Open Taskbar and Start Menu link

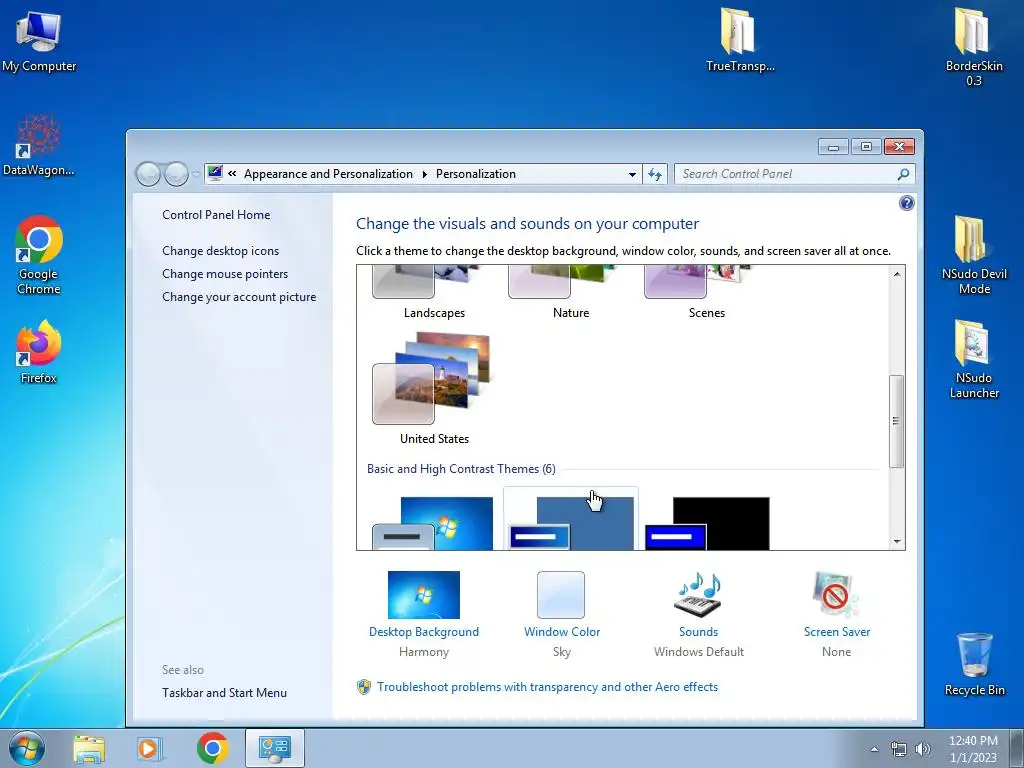tap(225, 693)
